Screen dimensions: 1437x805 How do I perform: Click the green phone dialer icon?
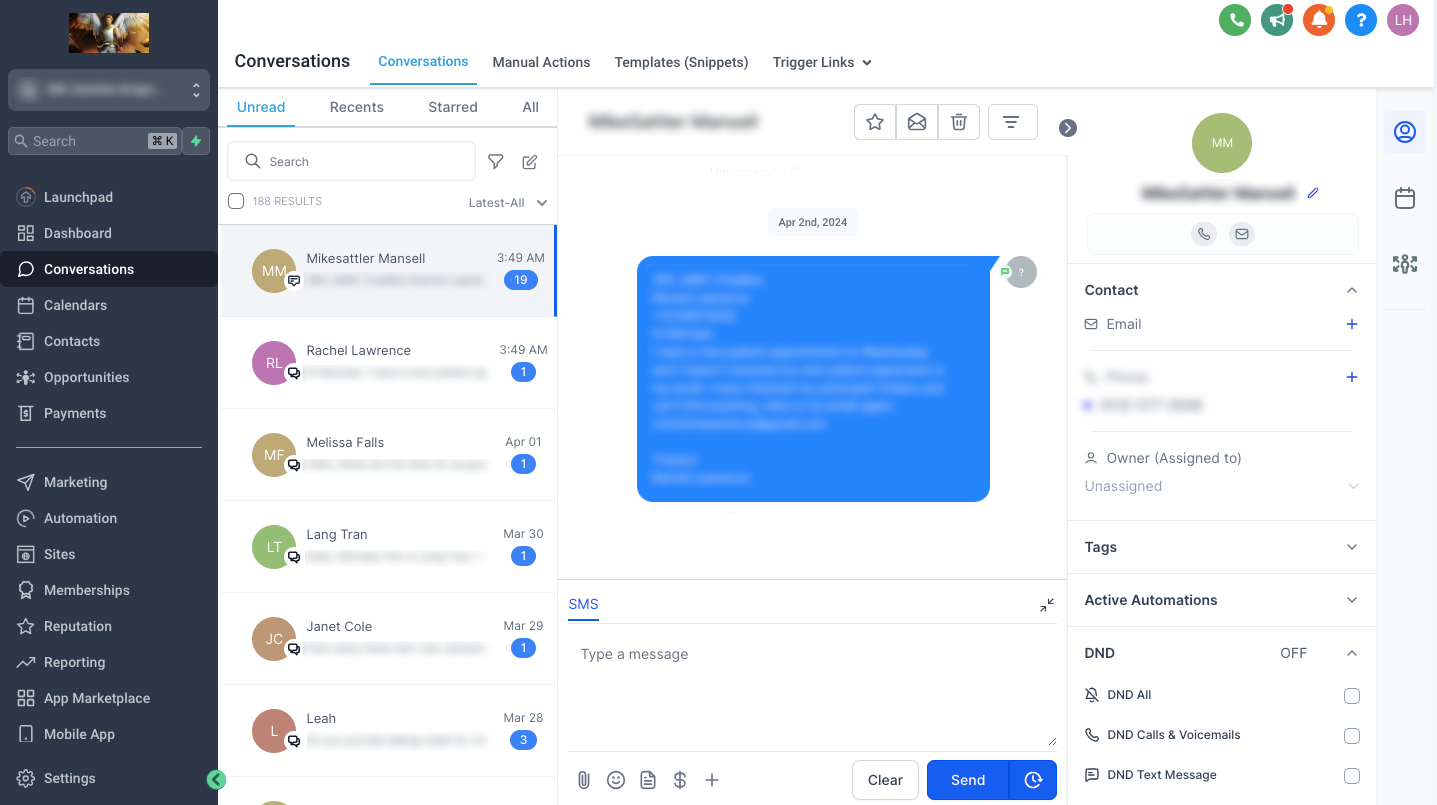[1235, 20]
